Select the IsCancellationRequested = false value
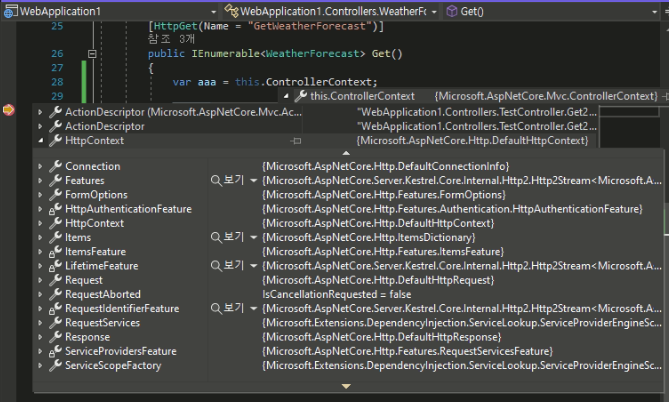Viewport: 669px width, 402px height. [337, 294]
